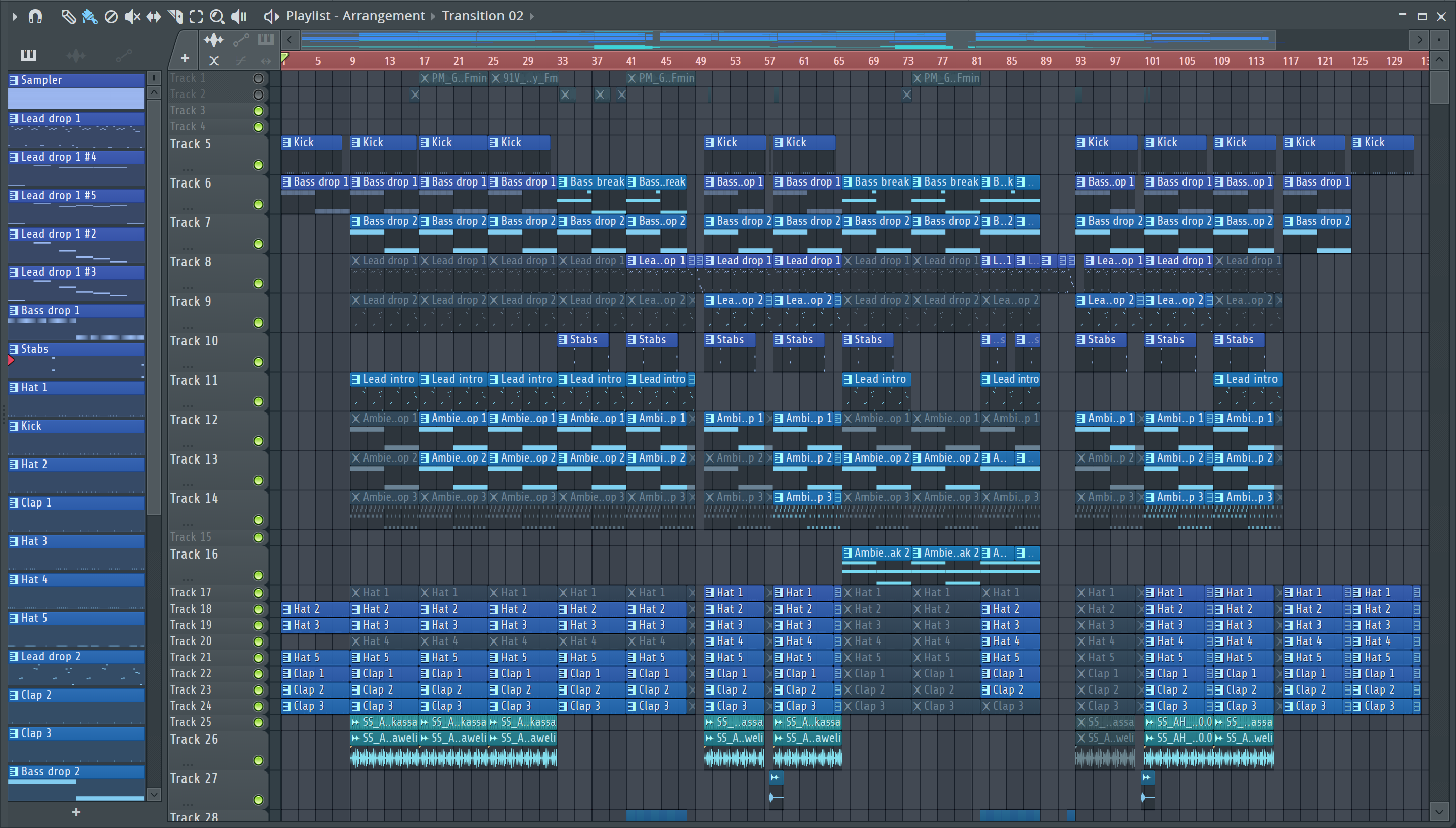Show automation clips with the picker node icon
Image resolution: width=1456 pixels, height=828 pixels.
click(123, 55)
